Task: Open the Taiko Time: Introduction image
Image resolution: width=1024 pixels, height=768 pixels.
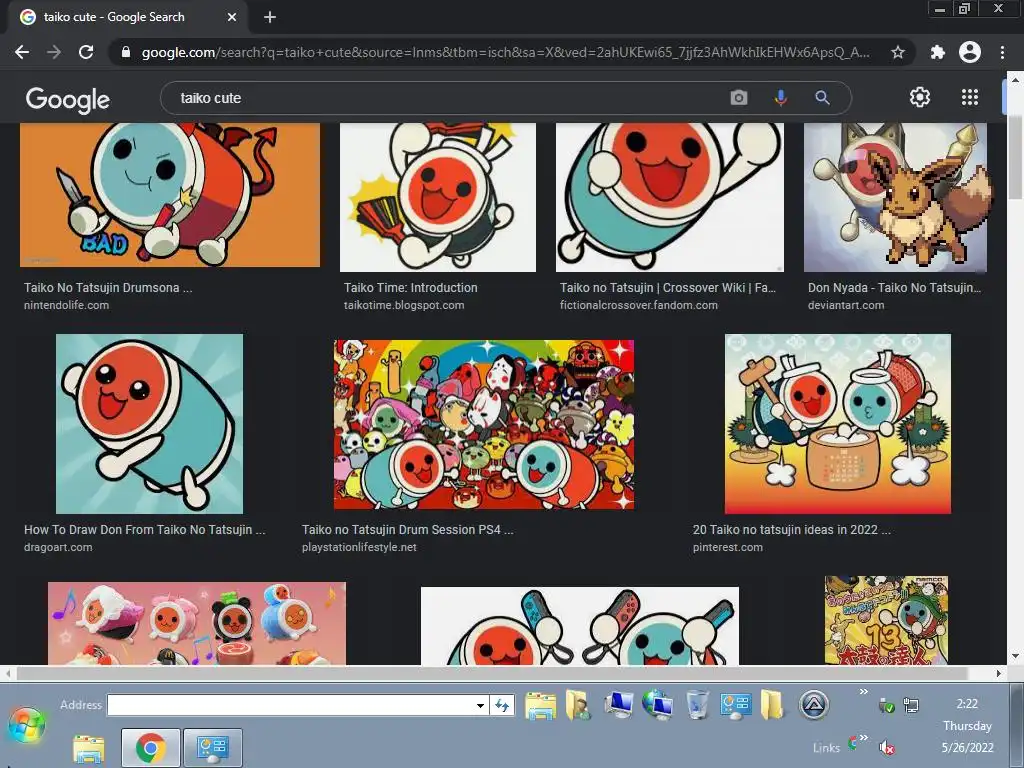Action: point(438,197)
